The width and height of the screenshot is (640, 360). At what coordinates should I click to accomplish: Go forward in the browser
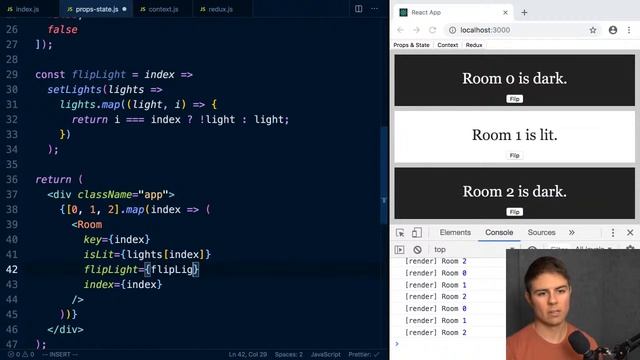(x=416, y=30)
